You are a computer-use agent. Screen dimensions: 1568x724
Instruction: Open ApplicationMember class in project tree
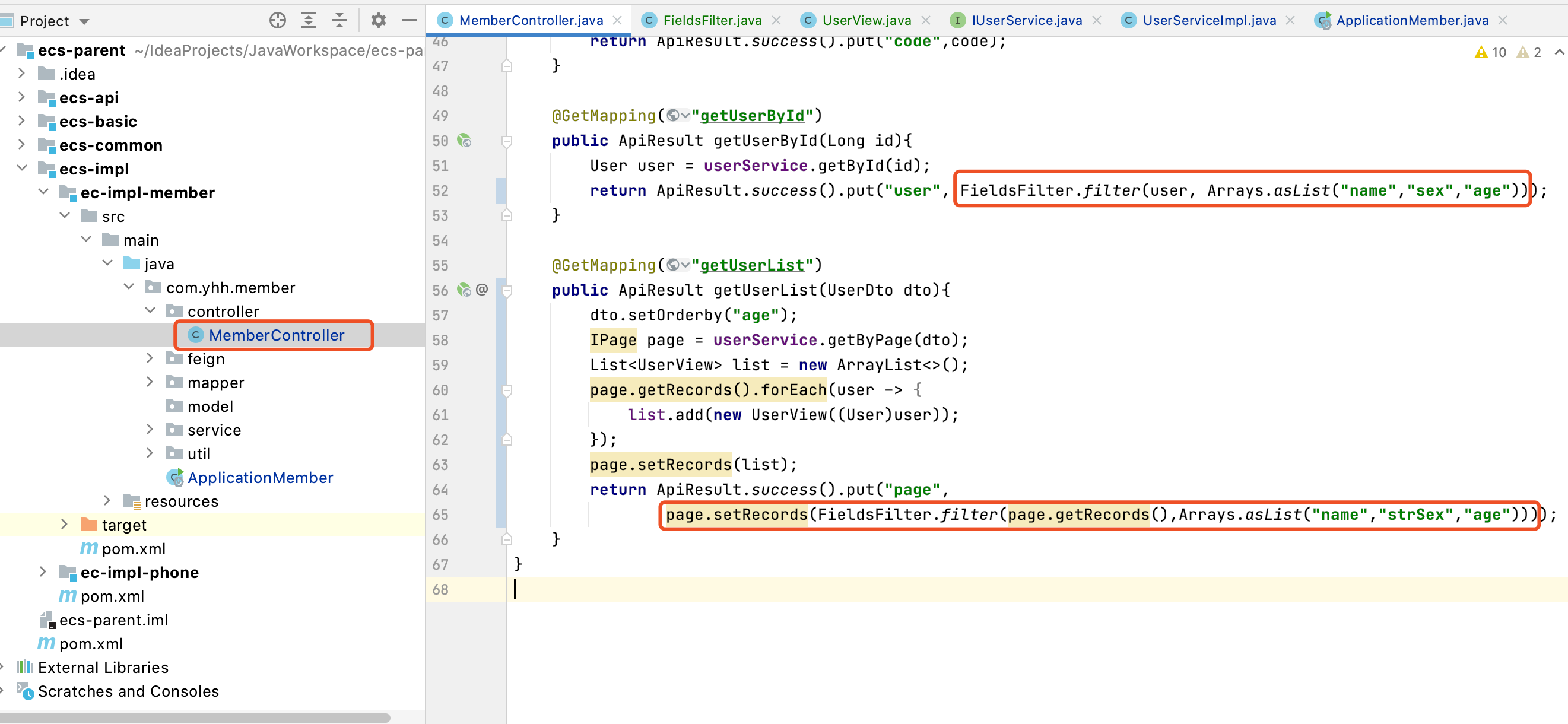(x=260, y=478)
